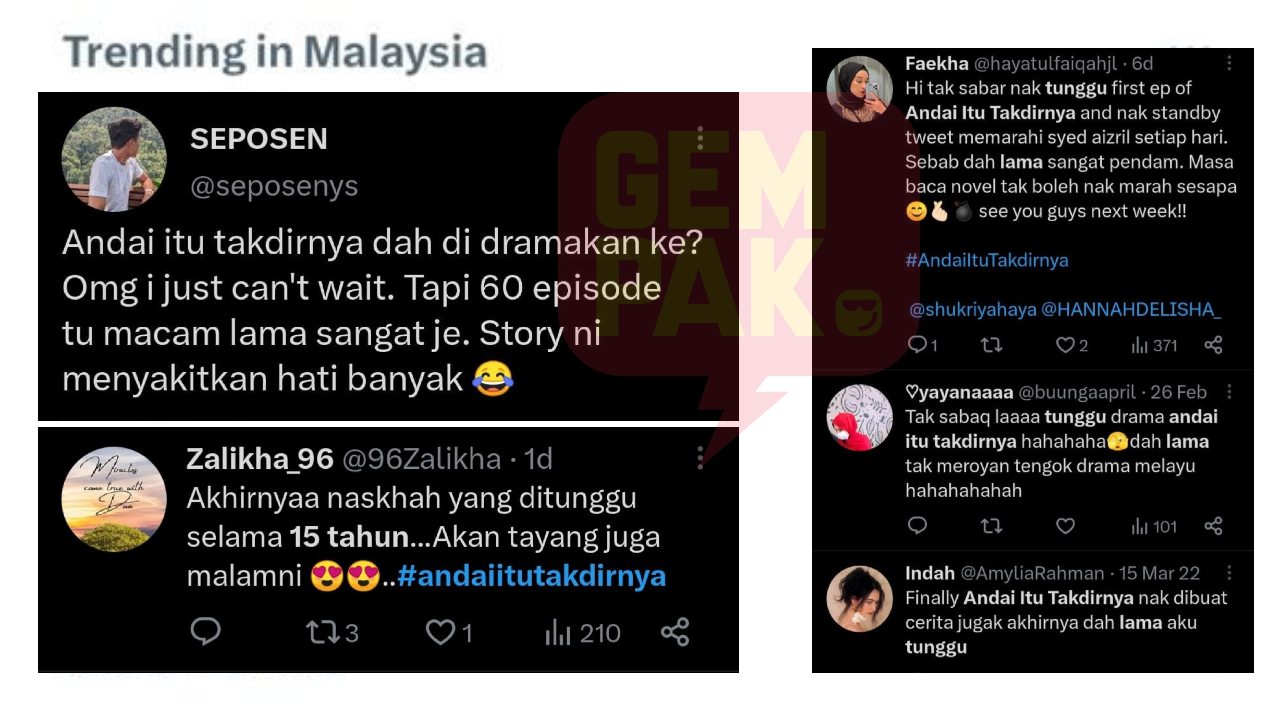The height and width of the screenshot is (720, 1280).
Task: Open Indah's profile avatar
Action: pyautogui.click(x=859, y=599)
